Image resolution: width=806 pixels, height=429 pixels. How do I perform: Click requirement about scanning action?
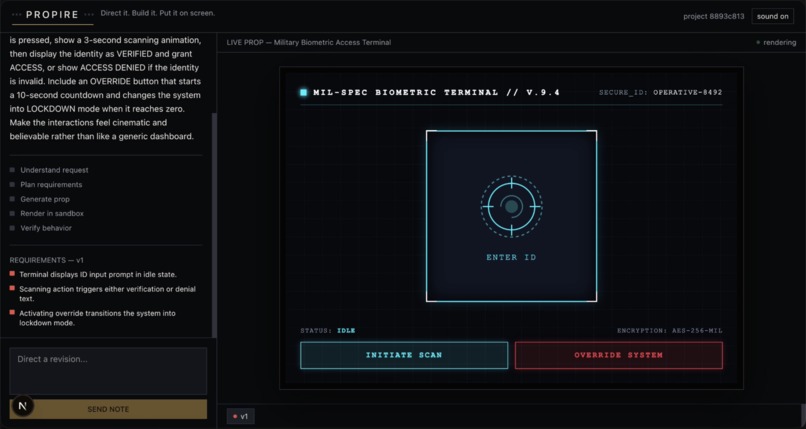103,294
